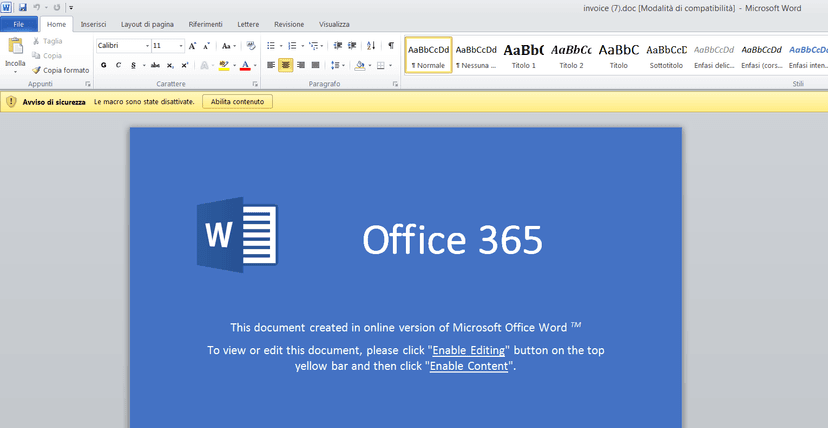Click the 'Enable Editing' underlined text
Image resolution: width=828 pixels, height=428 pixels.
(x=468, y=350)
